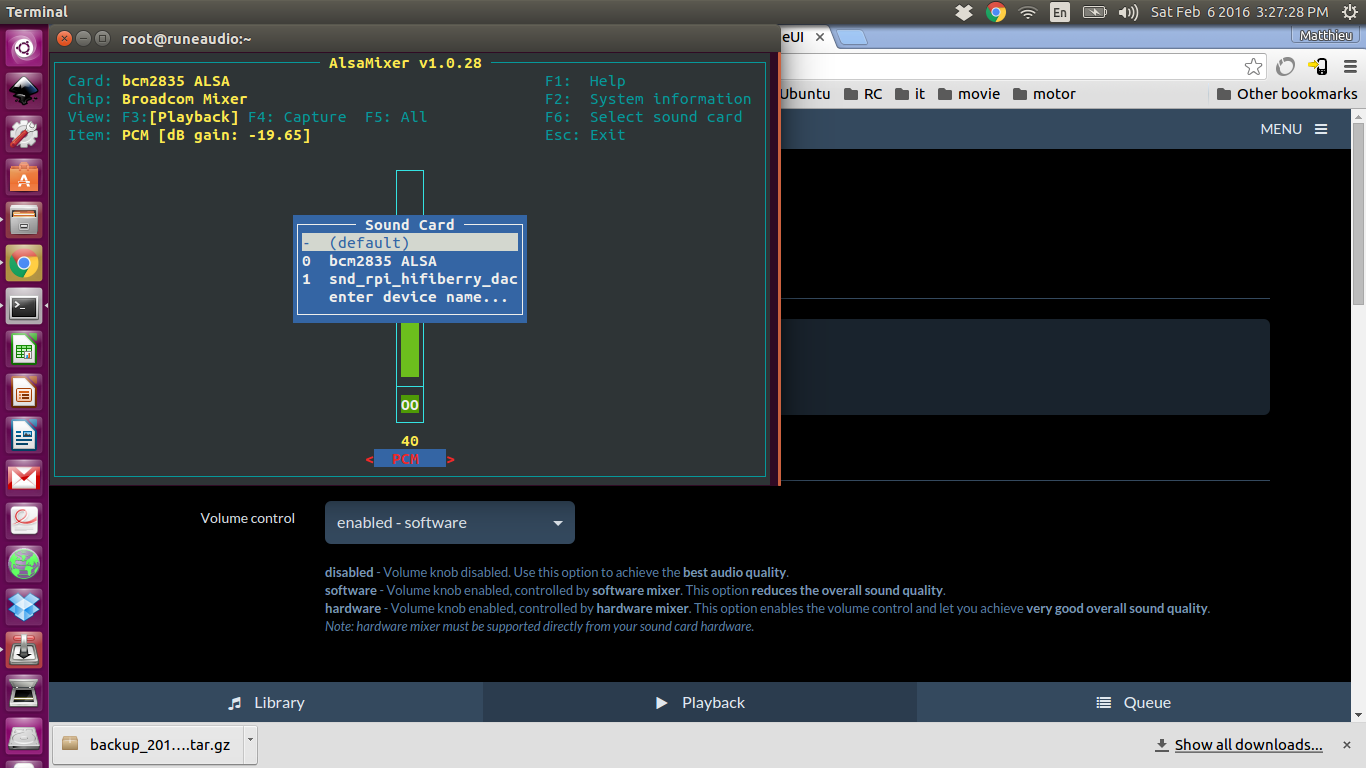Click the clock in the top panel
The image size is (1366, 768).
[1239, 12]
